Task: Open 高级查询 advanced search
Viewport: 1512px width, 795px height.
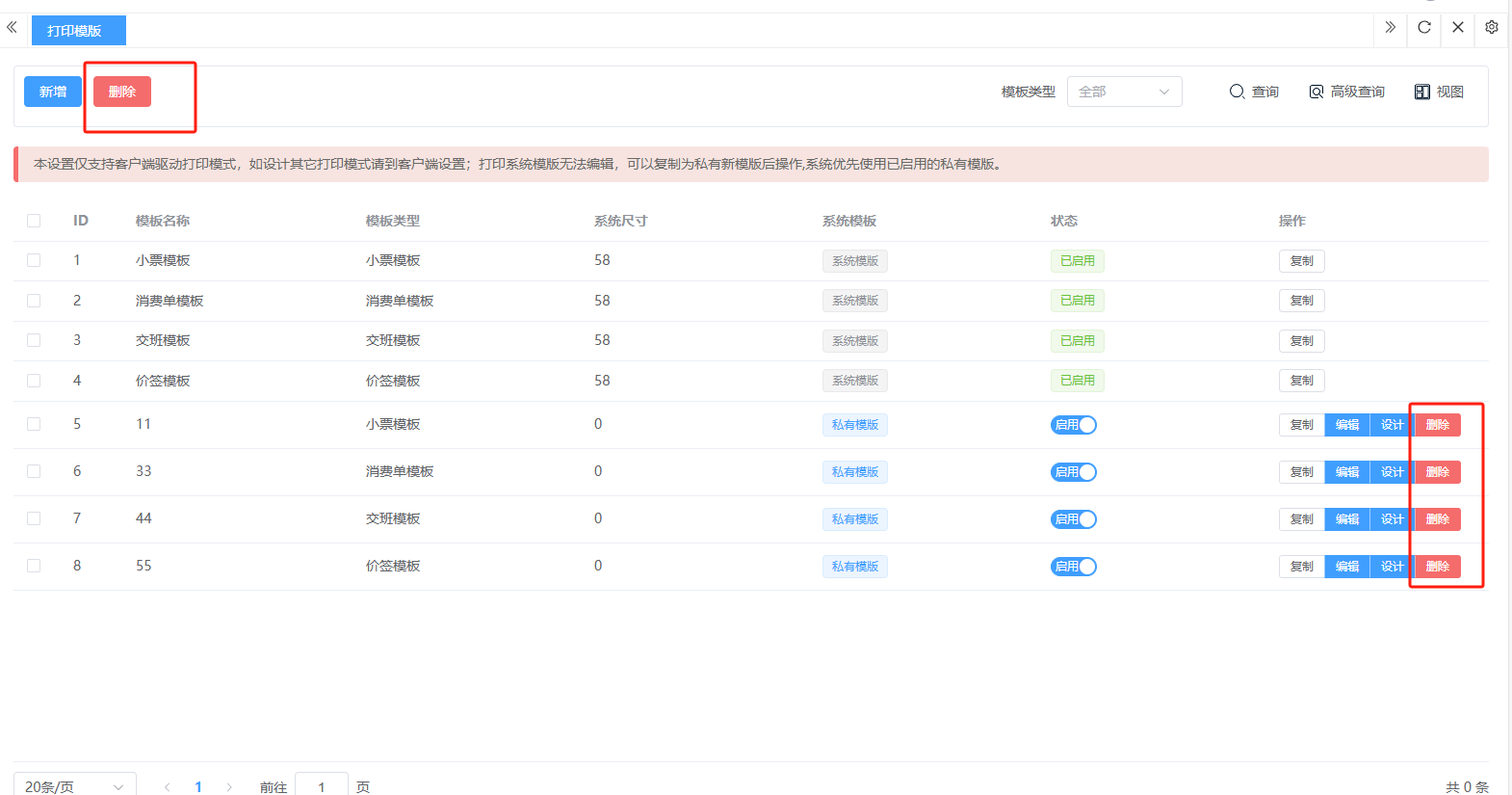Action: coord(1346,92)
